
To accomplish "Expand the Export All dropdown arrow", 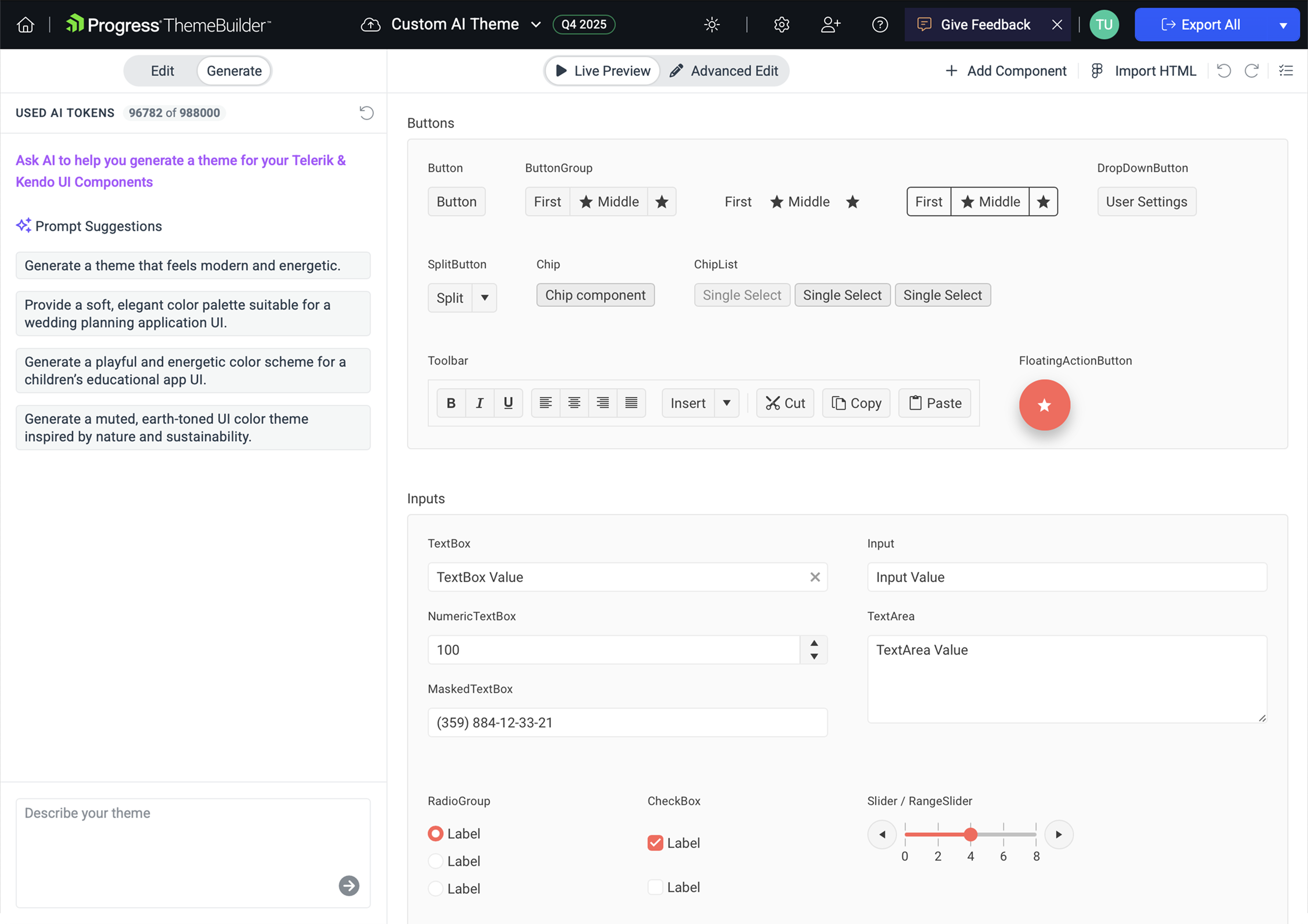I will pyautogui.click(x=1283, y=25).
